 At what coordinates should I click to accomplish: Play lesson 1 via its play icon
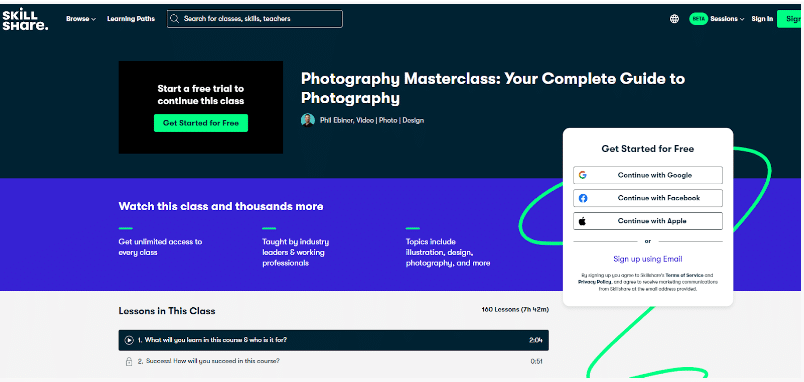(129, 340)
